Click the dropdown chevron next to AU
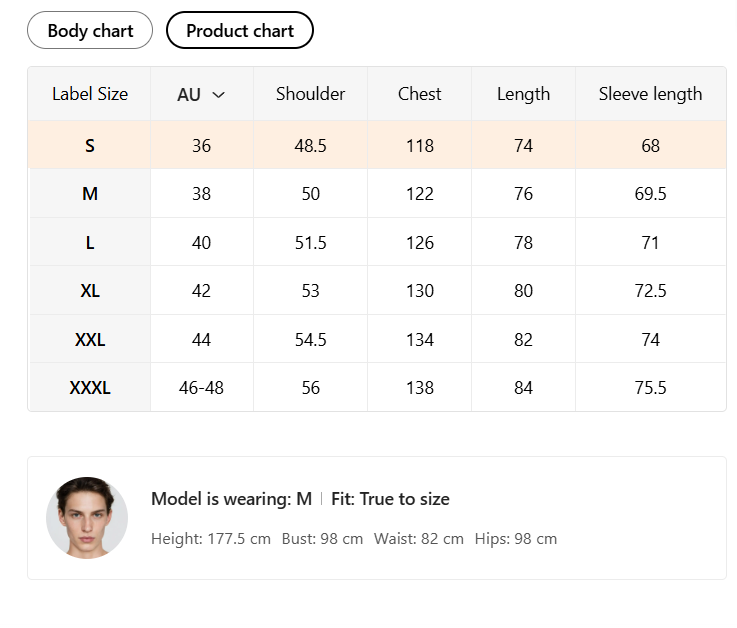 219,95
